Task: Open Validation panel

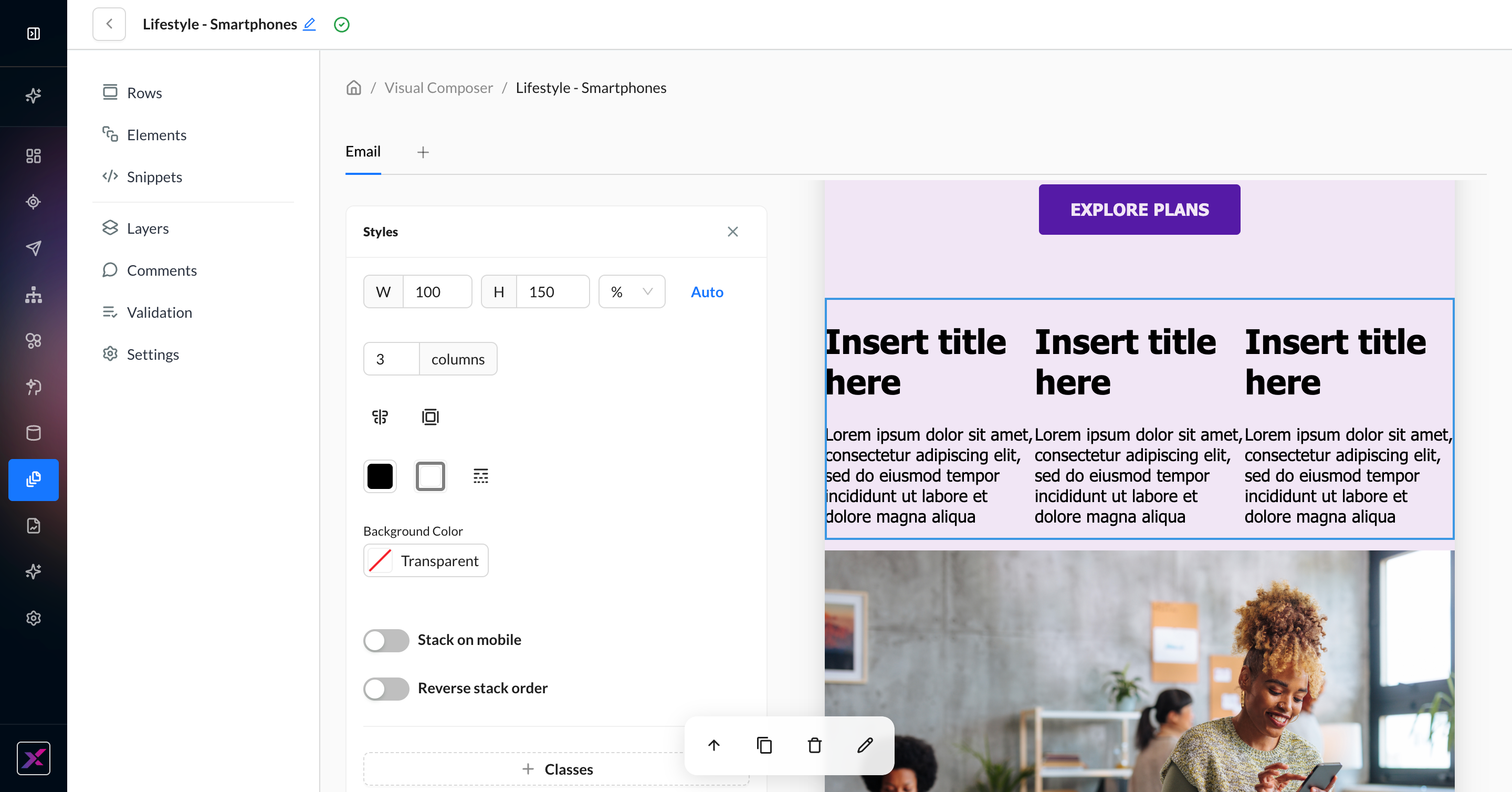Action: (x=147, y=312)
